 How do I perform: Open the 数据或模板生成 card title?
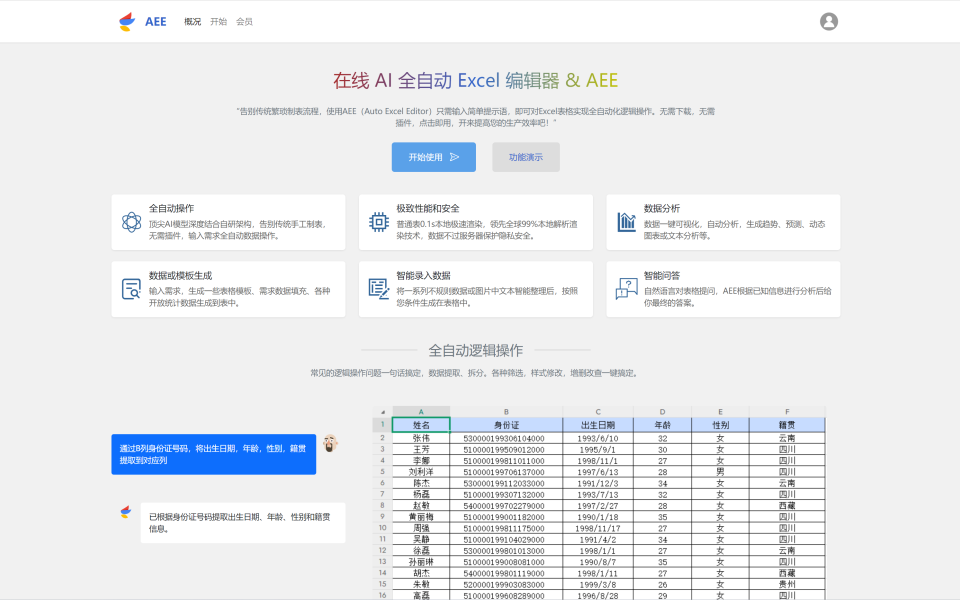(181, 276)
